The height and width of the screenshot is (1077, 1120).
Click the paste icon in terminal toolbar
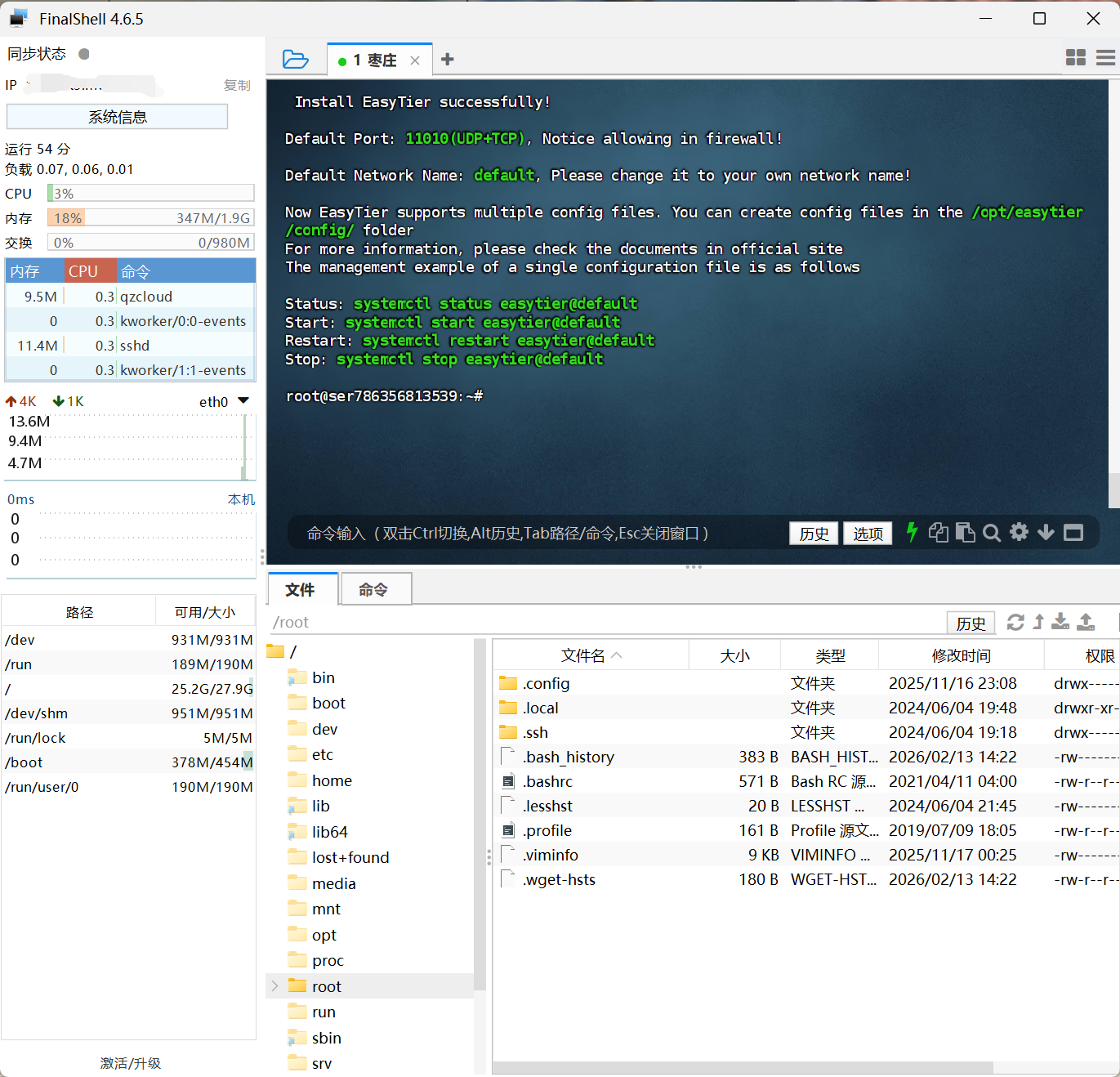click(965, 533)
